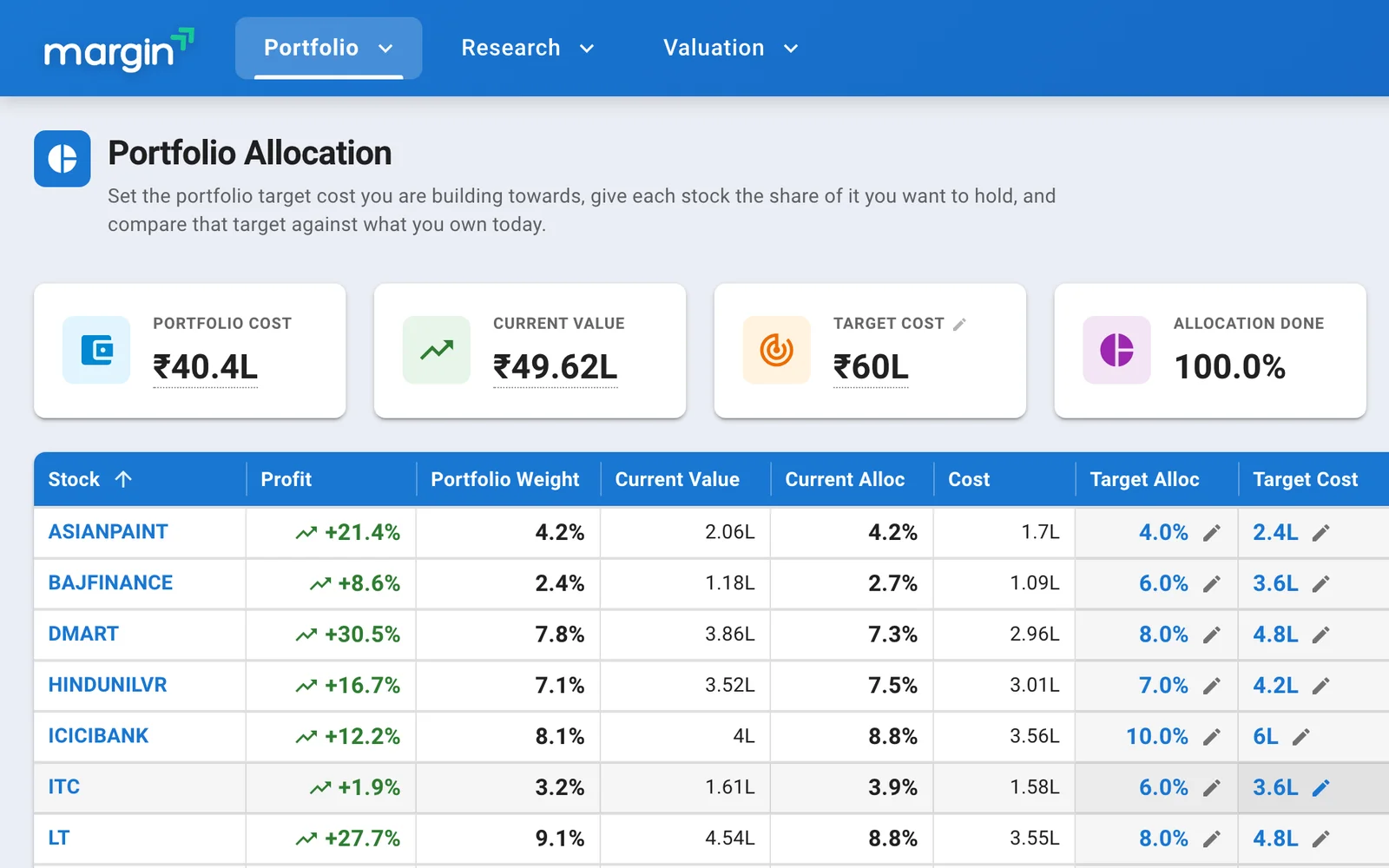Viewport: 1389px width, 868px height.
Task: Click ASIANPAINT 4.0% target allocation value
Action: click(x=1163, y=532)
